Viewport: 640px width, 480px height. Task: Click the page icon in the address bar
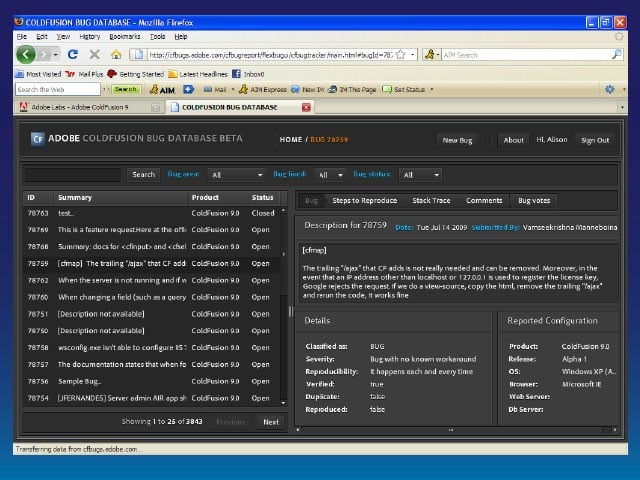(x=138, y=54)
